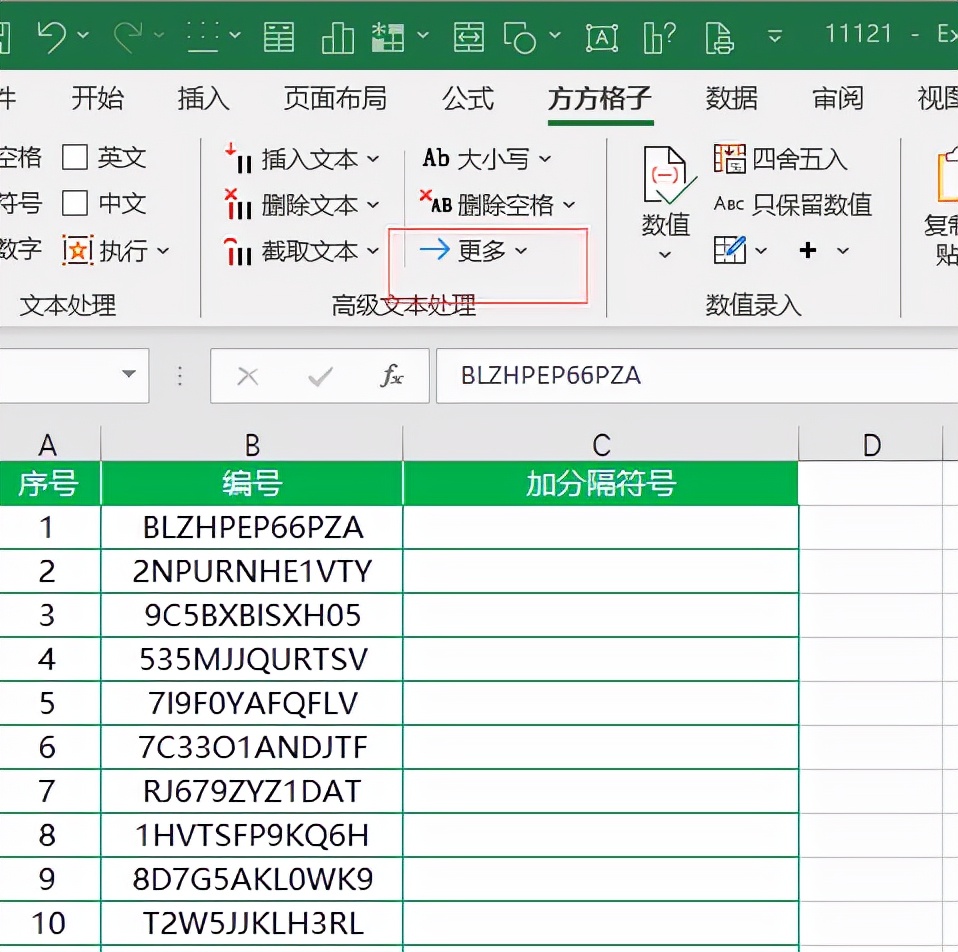
Task: Click the Ab 大小写 case button
Action: (x=475, y=159)
